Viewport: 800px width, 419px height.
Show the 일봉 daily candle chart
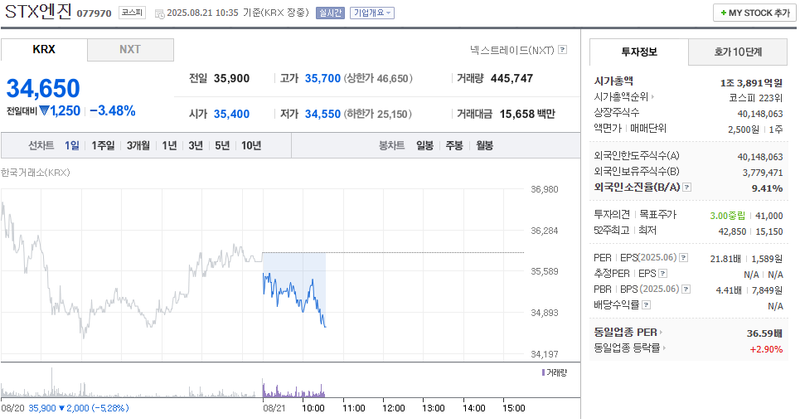tap(425, 145)
